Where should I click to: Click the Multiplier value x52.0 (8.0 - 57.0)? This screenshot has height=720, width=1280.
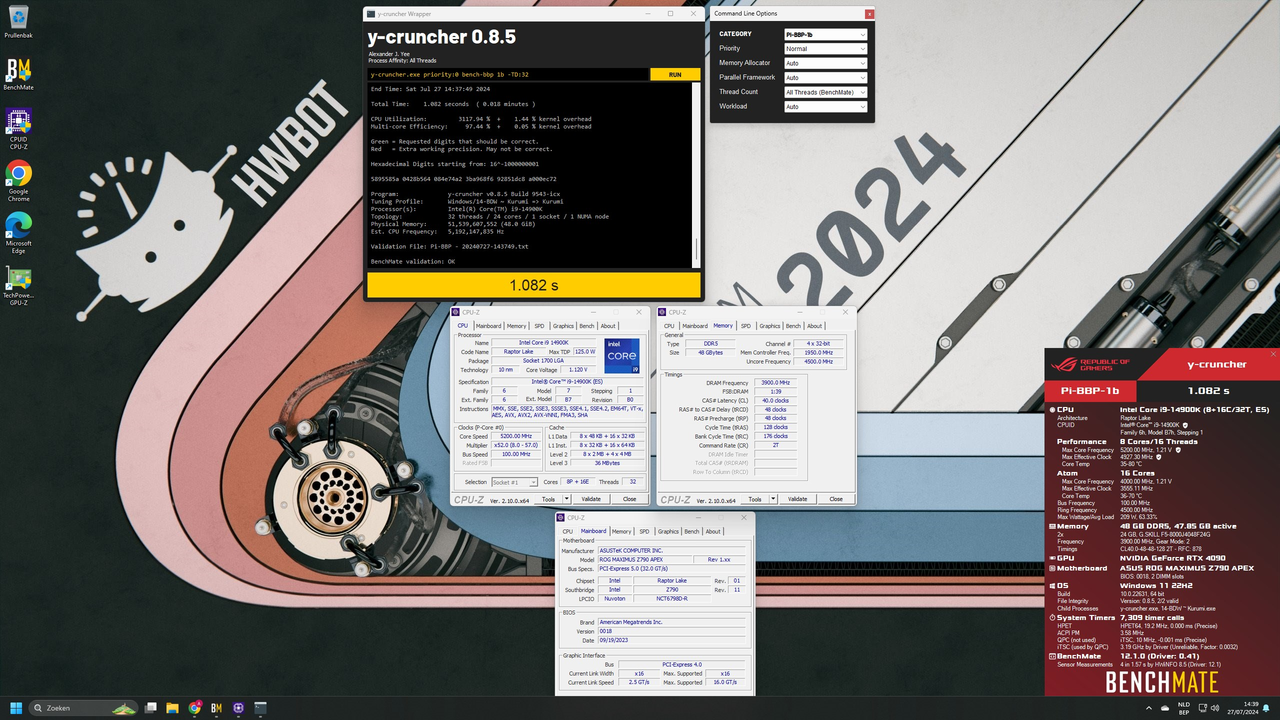pyautogui.click(x=516, y=445)
